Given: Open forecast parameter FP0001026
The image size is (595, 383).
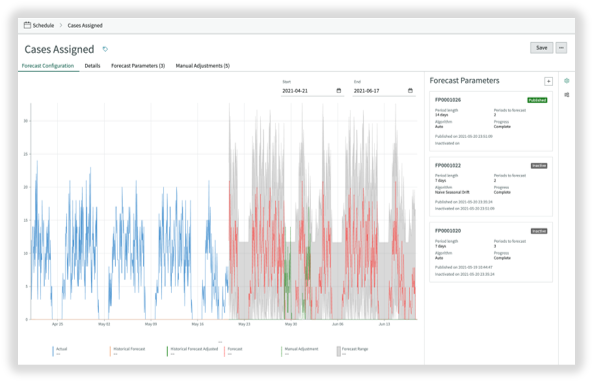Looking at the screenshot, I should [448, 100].
